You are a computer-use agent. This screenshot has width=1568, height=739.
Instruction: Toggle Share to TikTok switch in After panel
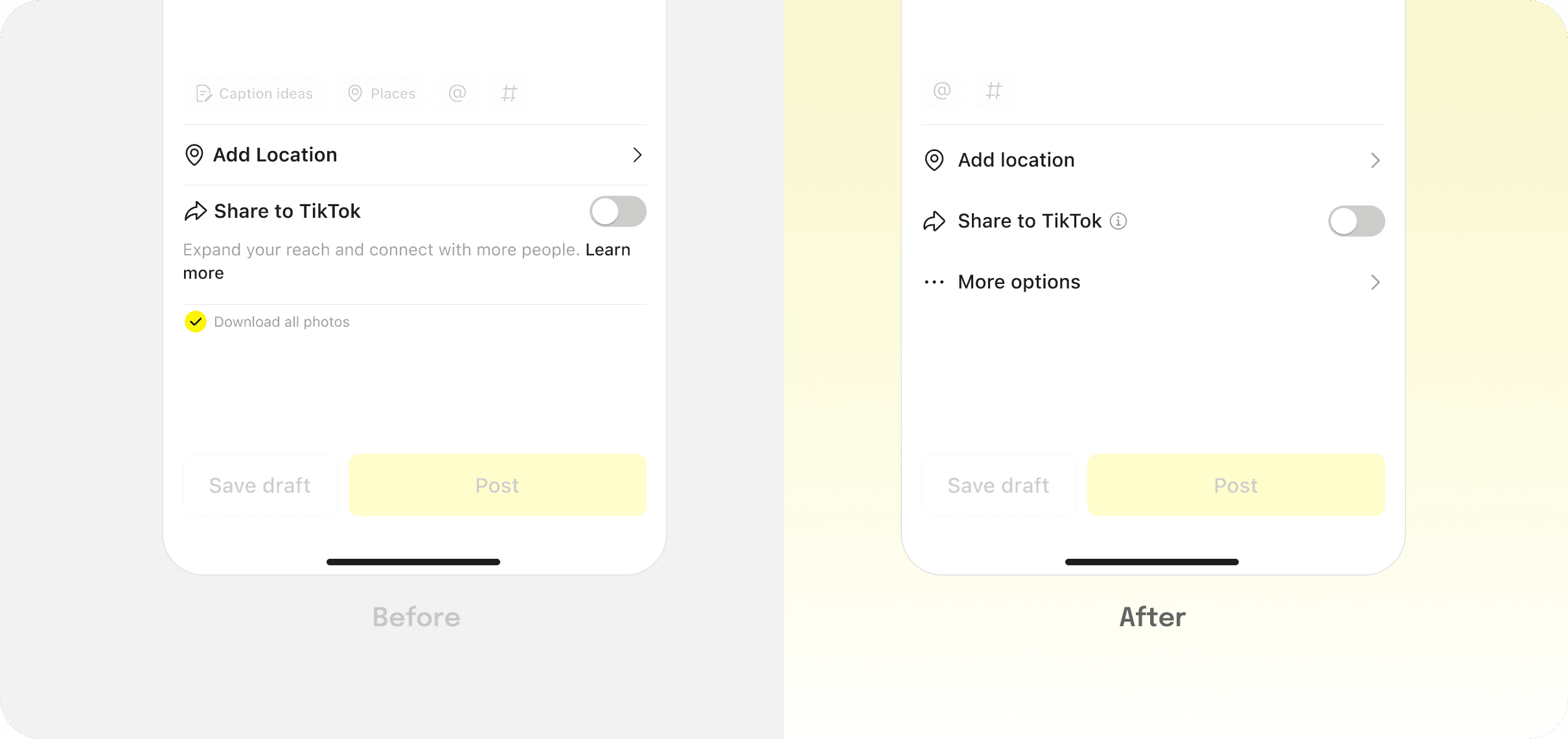[1357, 221]
